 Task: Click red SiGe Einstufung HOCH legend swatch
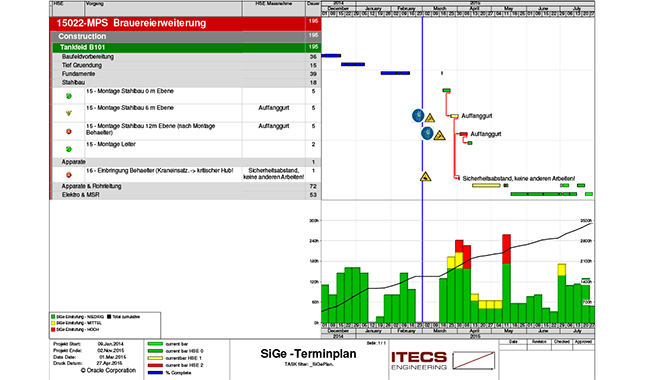(53, 330)
